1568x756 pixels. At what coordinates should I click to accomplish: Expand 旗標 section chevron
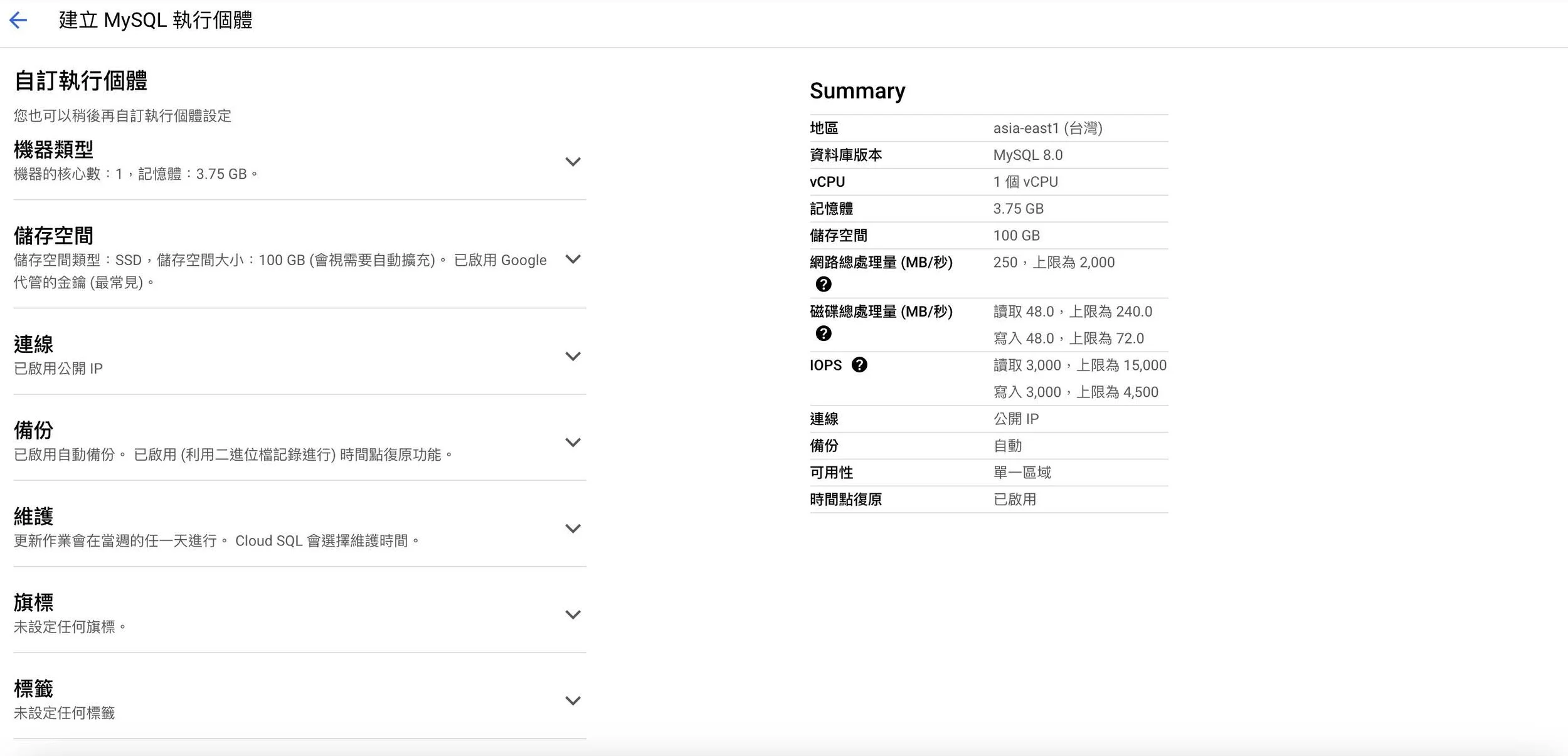(x=573, y=614)
